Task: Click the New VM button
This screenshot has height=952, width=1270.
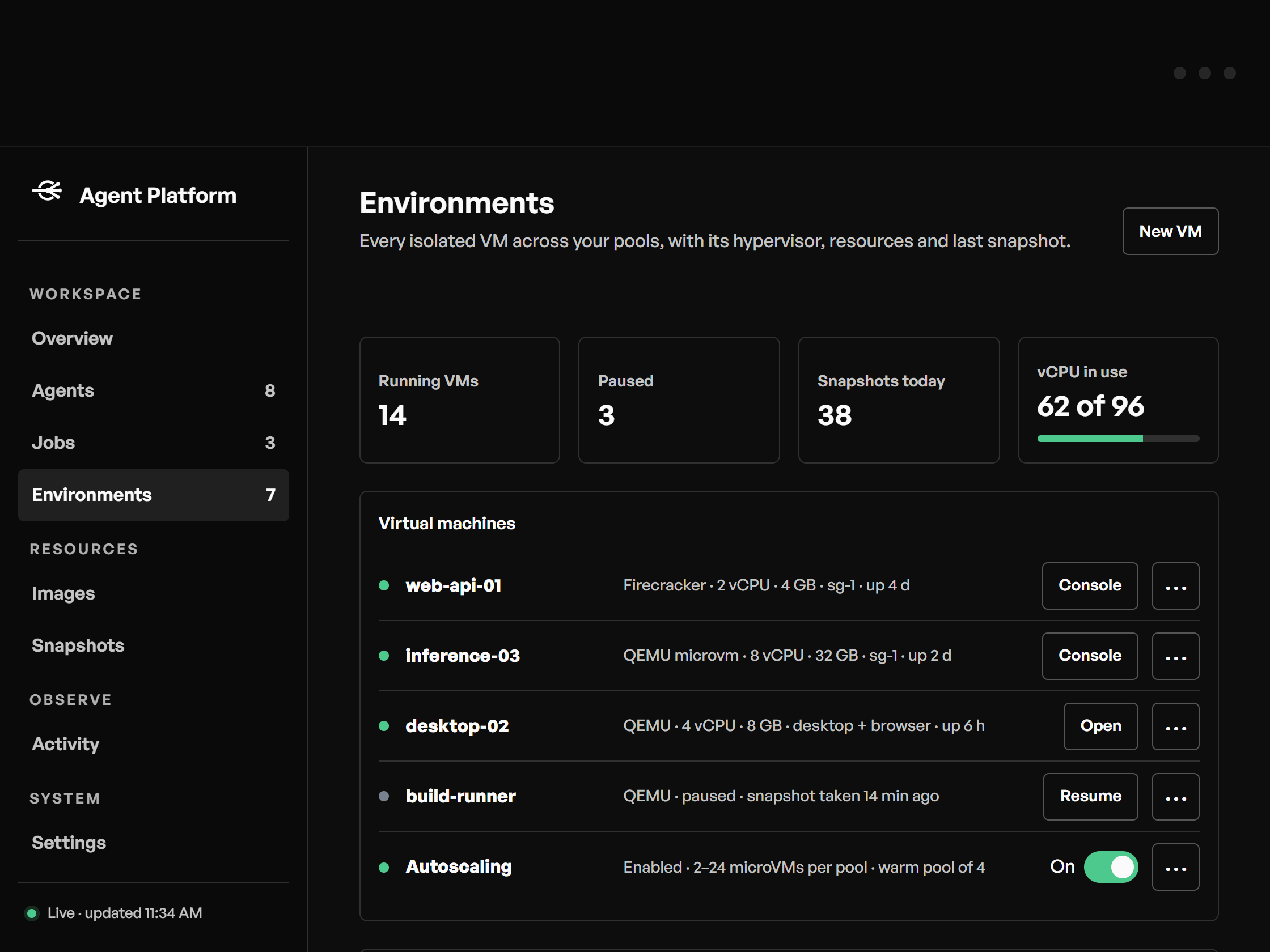Action: click(x=1170, y=231)
